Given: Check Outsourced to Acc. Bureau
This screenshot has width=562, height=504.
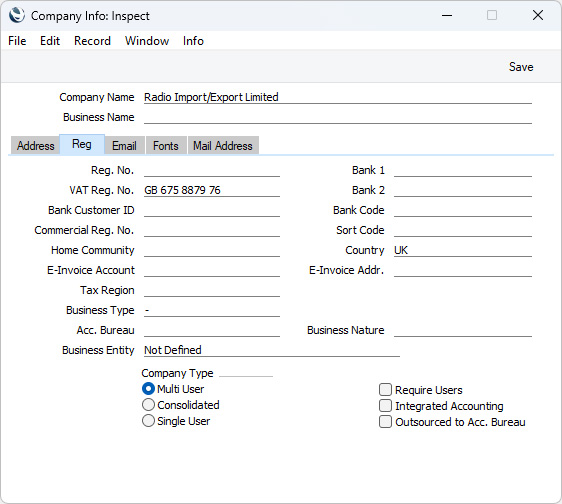Looking at the screenshot, I should point(385,422).
